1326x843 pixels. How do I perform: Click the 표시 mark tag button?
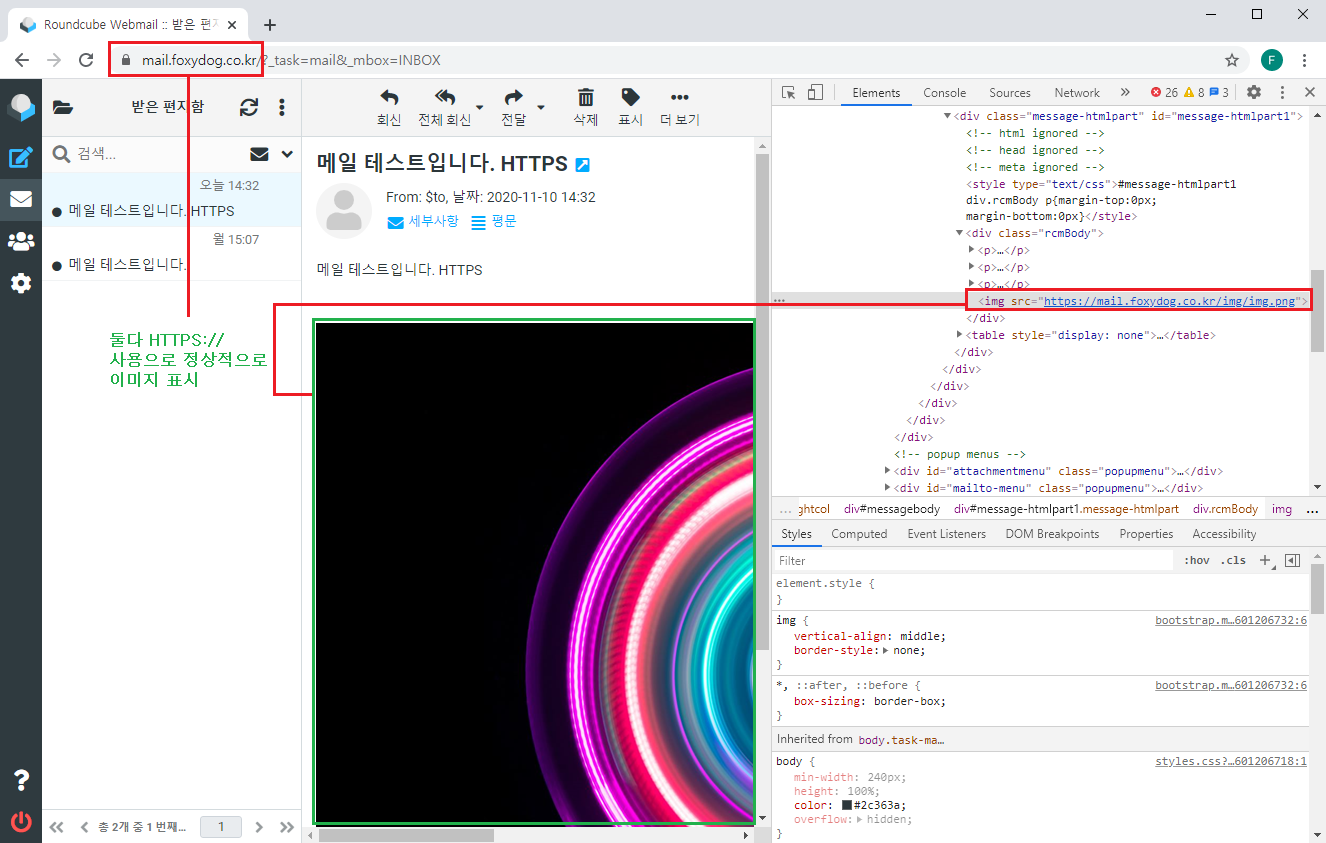click(630, 107)
